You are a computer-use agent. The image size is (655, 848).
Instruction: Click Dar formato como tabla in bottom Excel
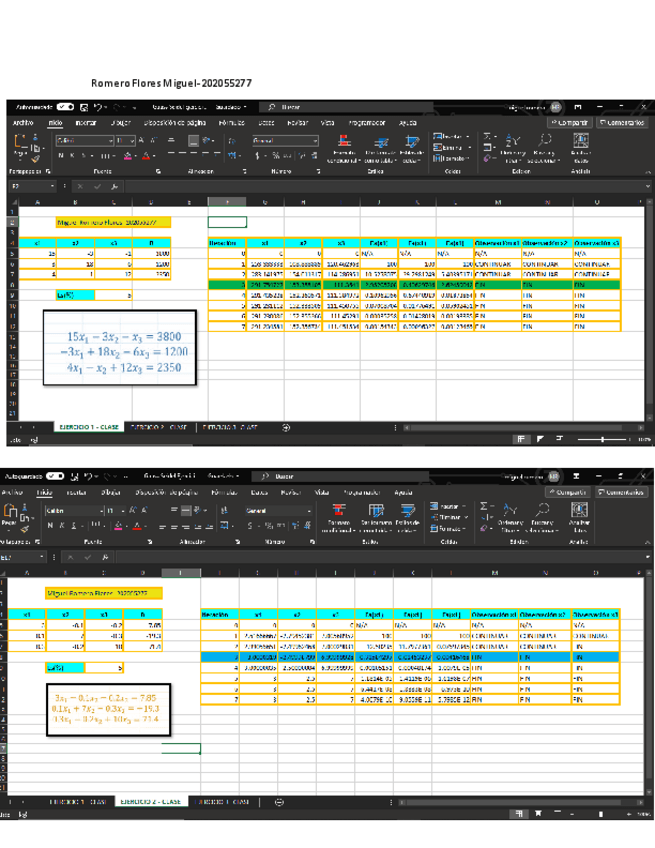(376, 518)
